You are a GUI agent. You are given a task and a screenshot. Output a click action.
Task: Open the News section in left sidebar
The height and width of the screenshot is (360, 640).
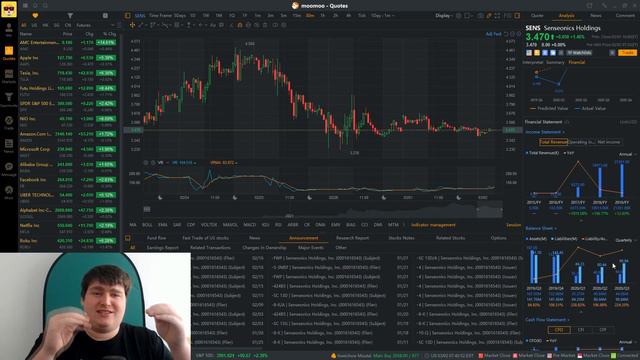[9, 146]
